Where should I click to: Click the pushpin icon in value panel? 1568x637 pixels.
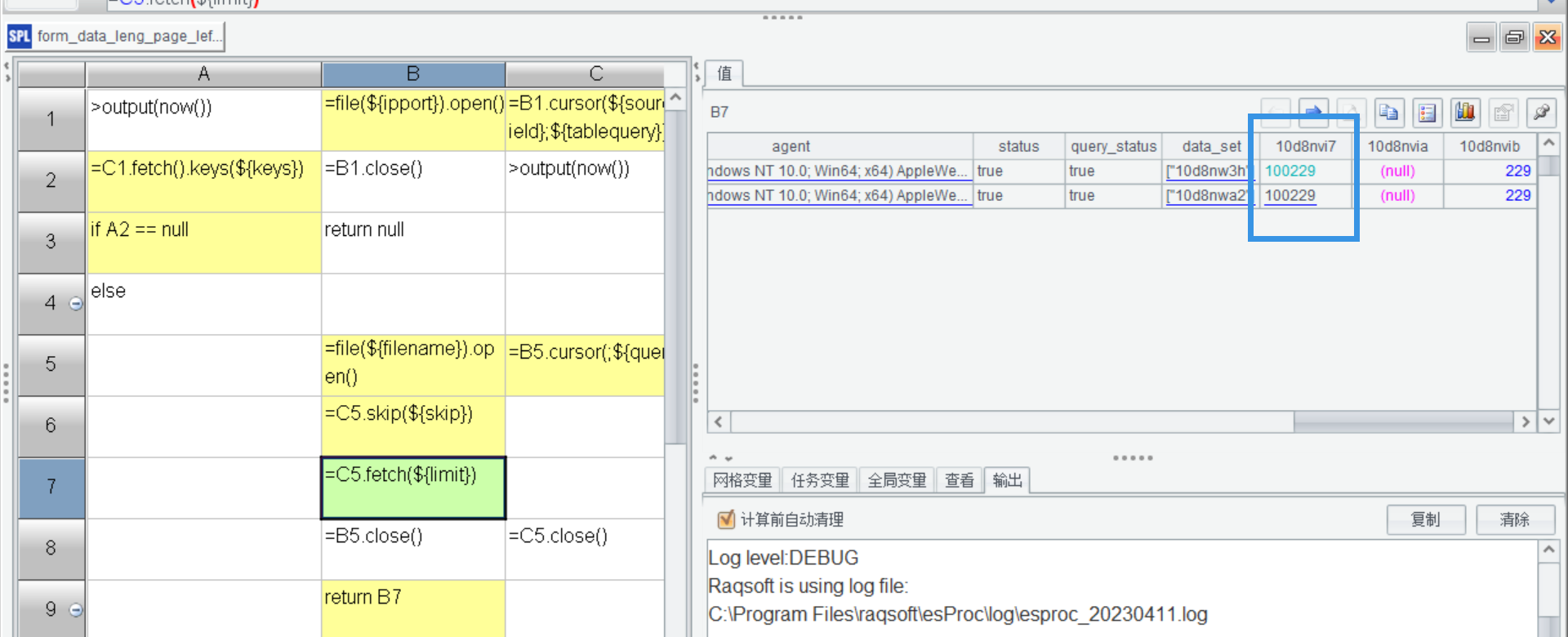[1541, 113]
